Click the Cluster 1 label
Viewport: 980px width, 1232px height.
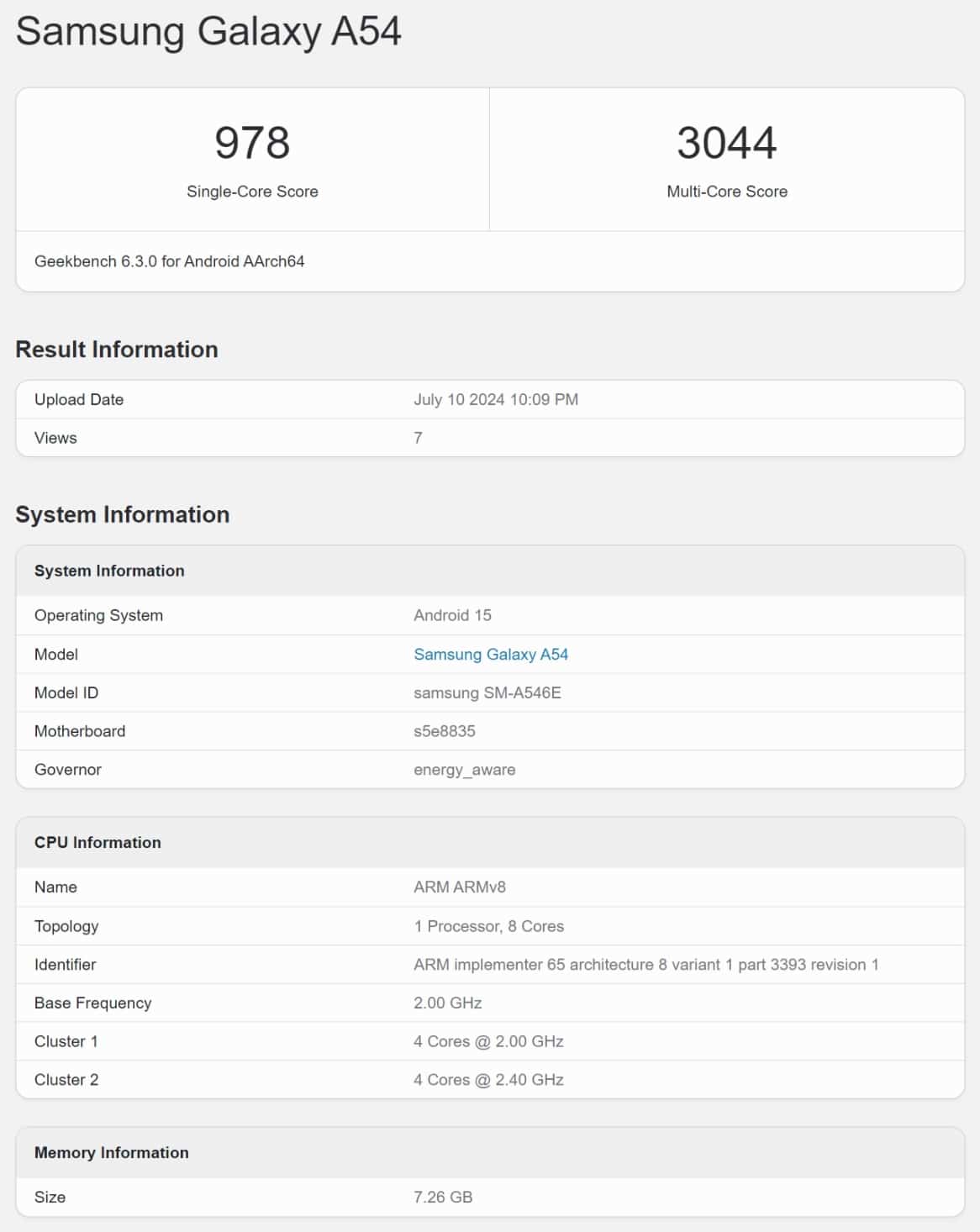point(66,1041)
